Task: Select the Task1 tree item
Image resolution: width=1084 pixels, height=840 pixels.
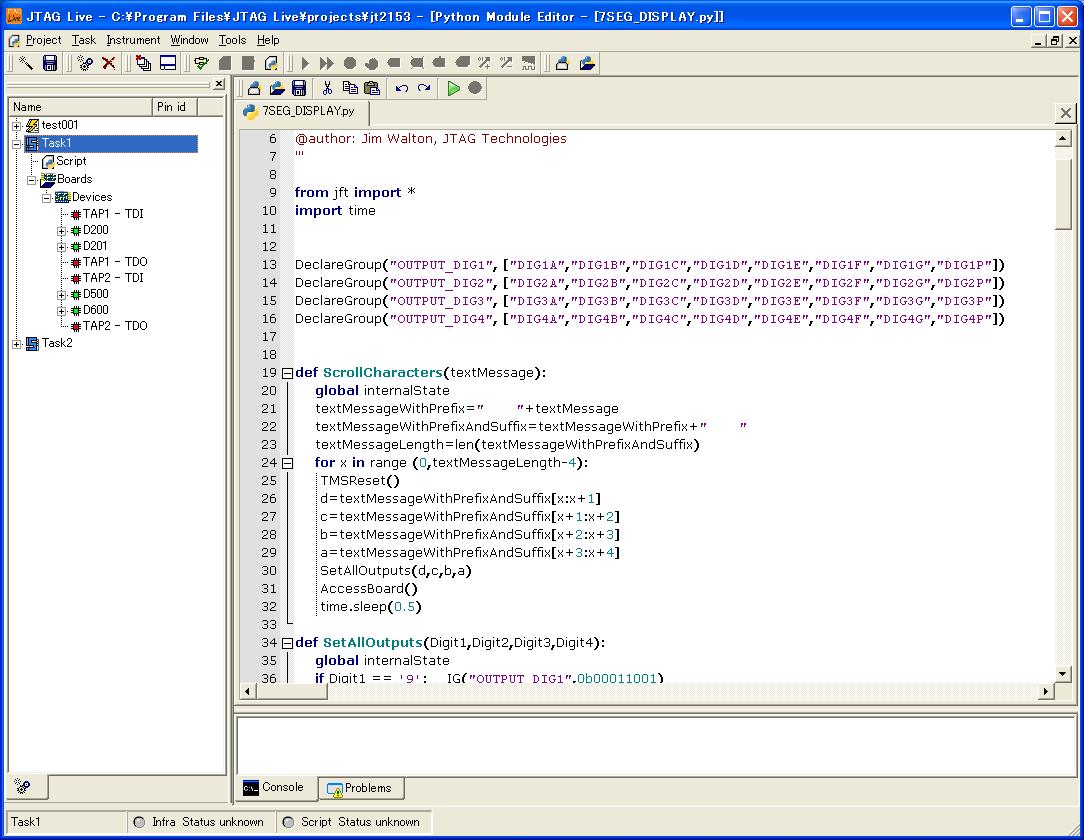Action: (111, 143)
